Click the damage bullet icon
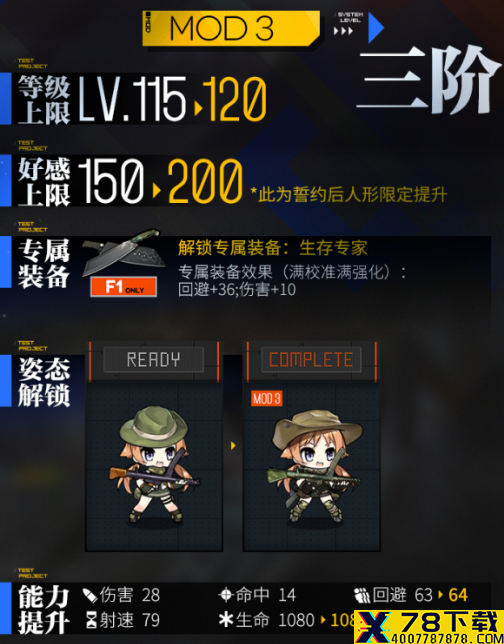 pos(90,595)
